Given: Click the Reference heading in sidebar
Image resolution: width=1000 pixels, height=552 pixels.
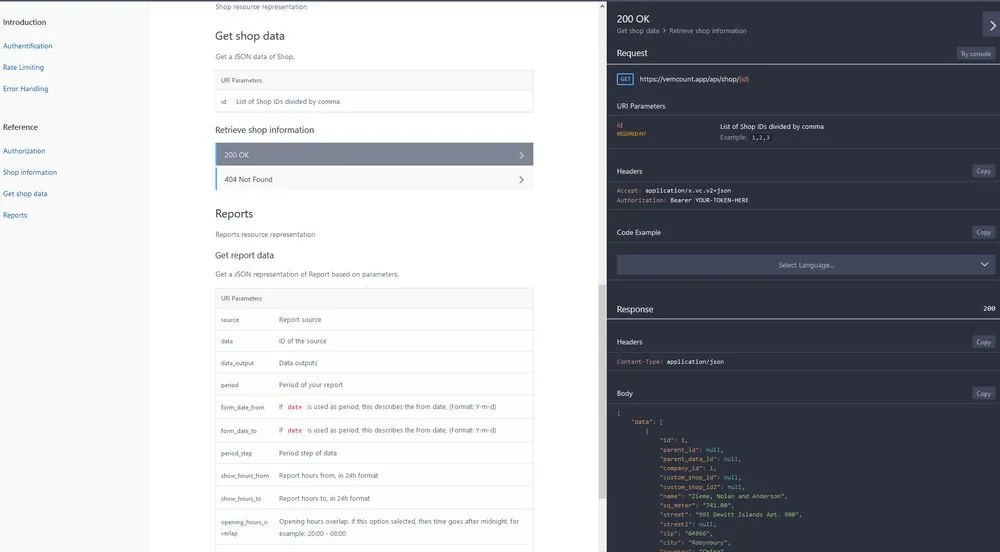Looking at the screenshot, I should tap(20, 127).
